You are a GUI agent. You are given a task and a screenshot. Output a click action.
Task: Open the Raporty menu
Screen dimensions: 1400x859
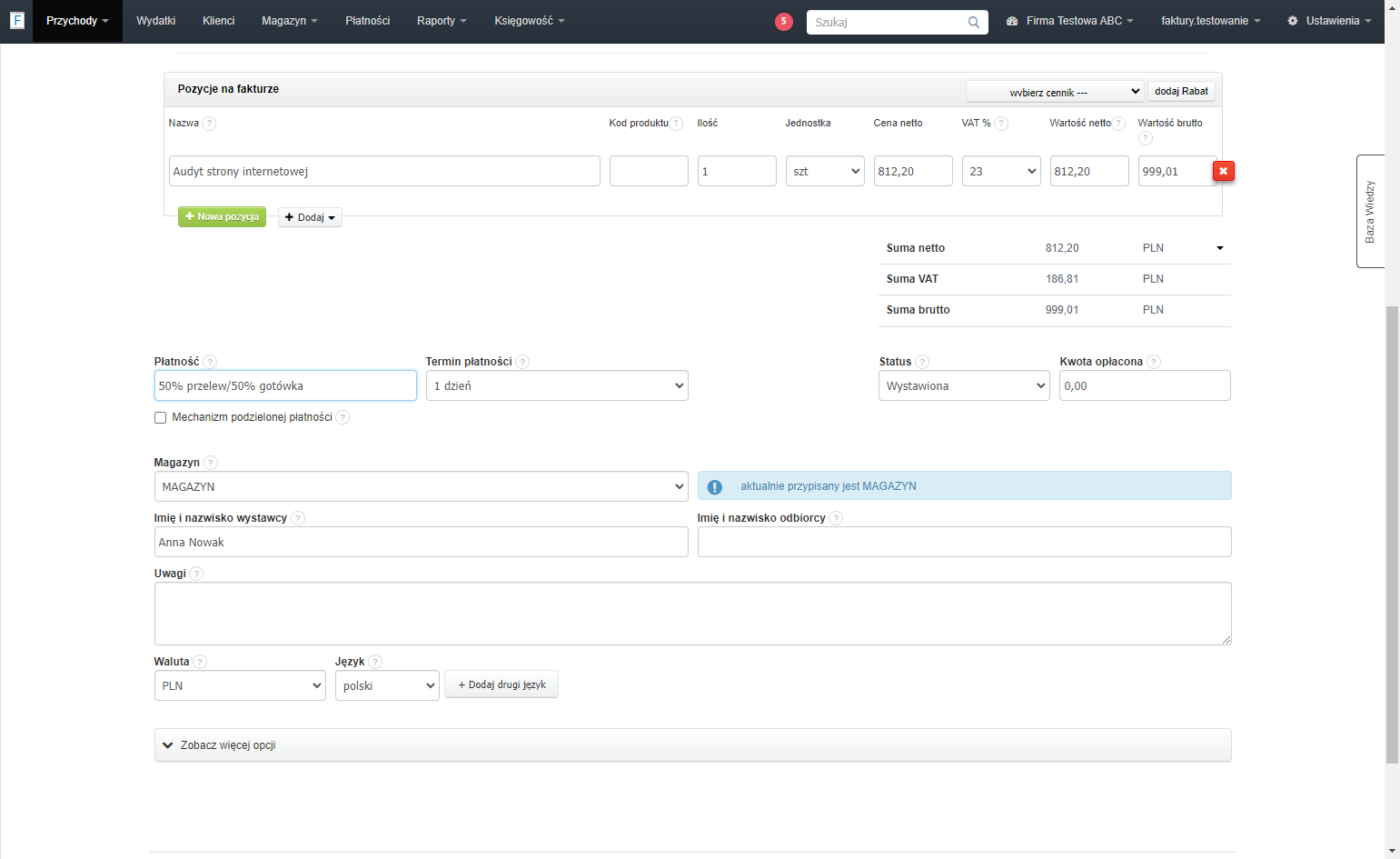(442, 21)
